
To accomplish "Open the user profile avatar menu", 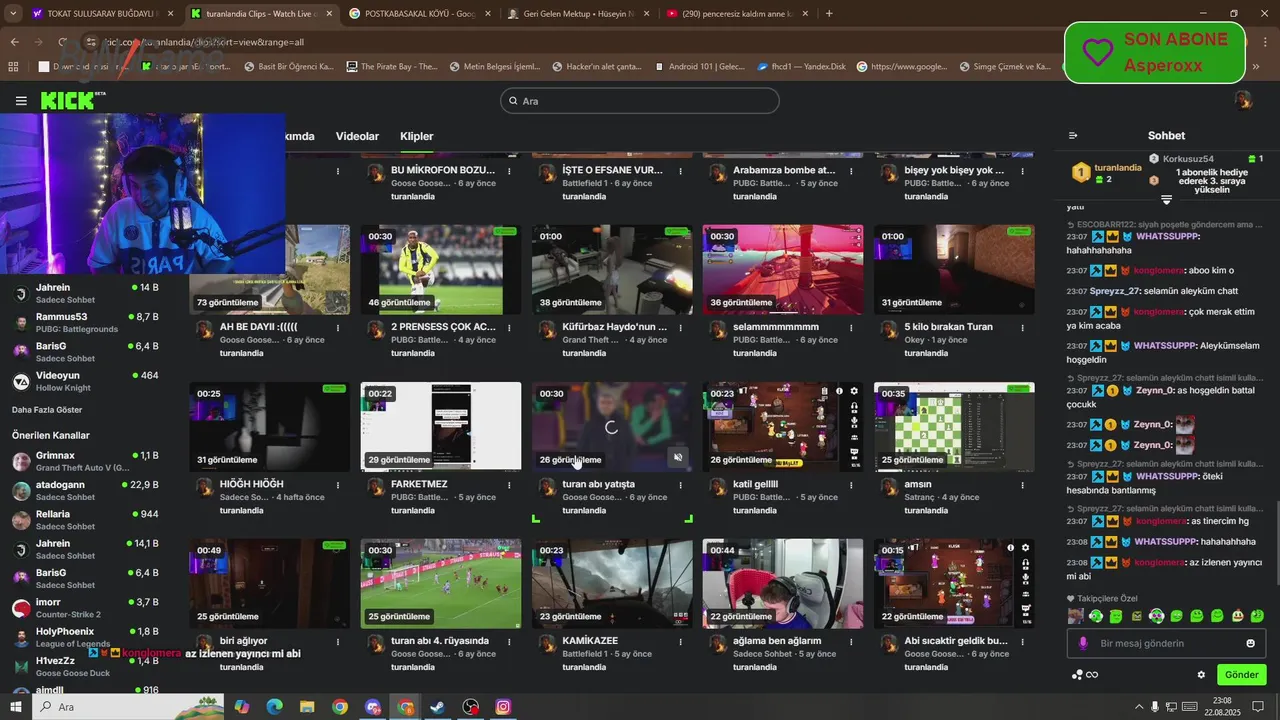I will coord(1243,100).
